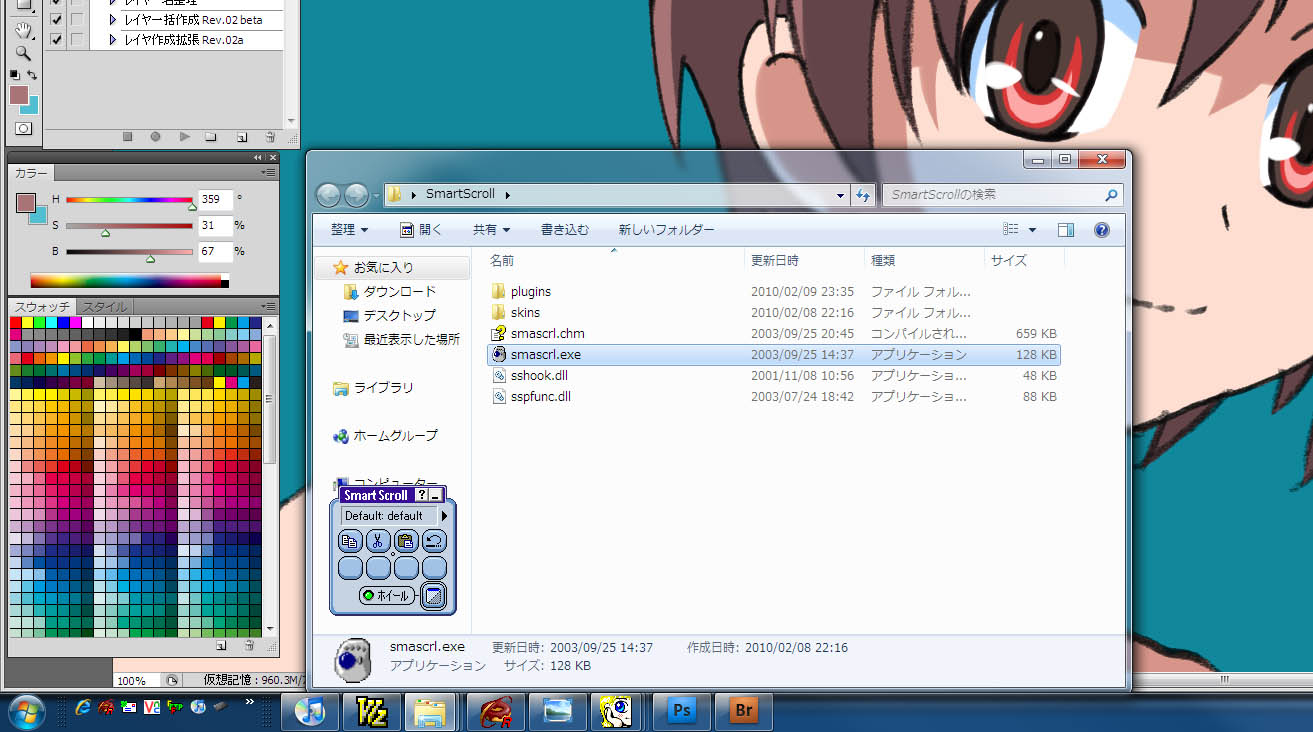Create new swatch icon in Swatches panel
Screen dimensions: 1313x732
[219, 646]
